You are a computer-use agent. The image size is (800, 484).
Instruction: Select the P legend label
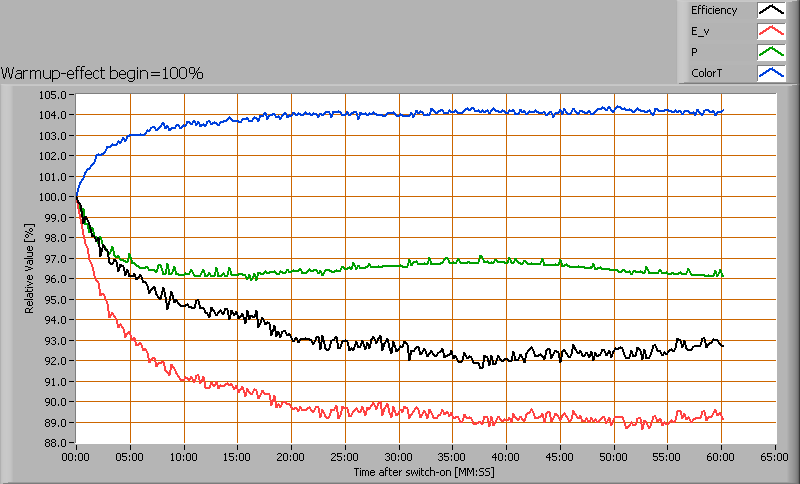694,52
